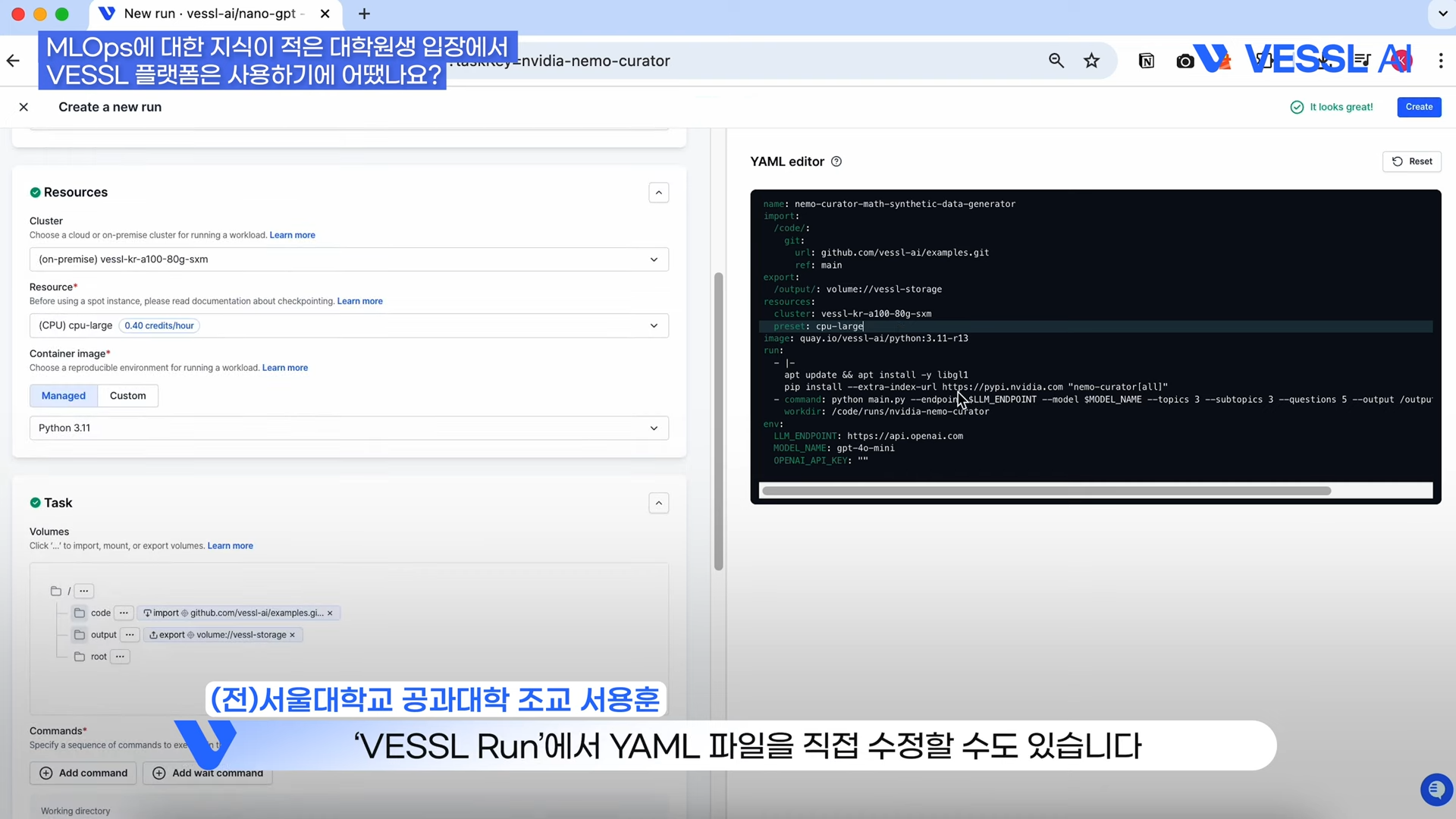1456x819 pixels.
Task: Click the 0.40 credits/hour badge
Action: point(159,325)
